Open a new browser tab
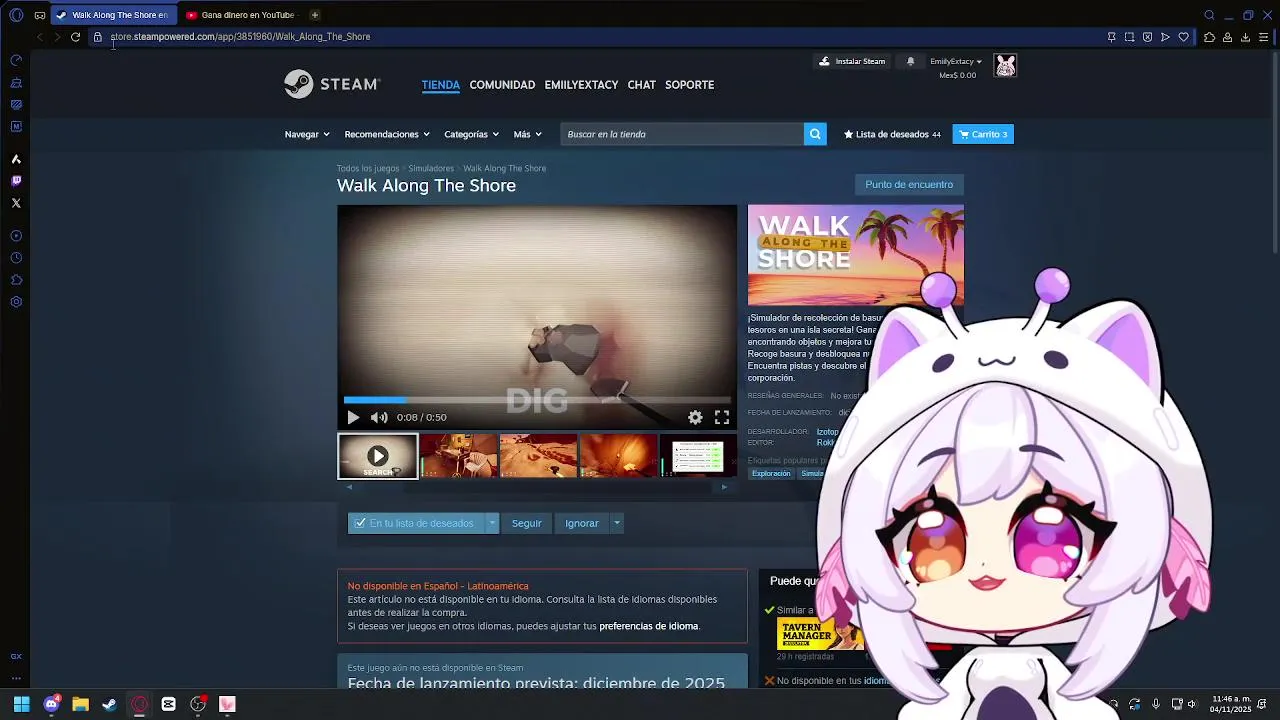The image size is (1280, 720). [314, 15]
